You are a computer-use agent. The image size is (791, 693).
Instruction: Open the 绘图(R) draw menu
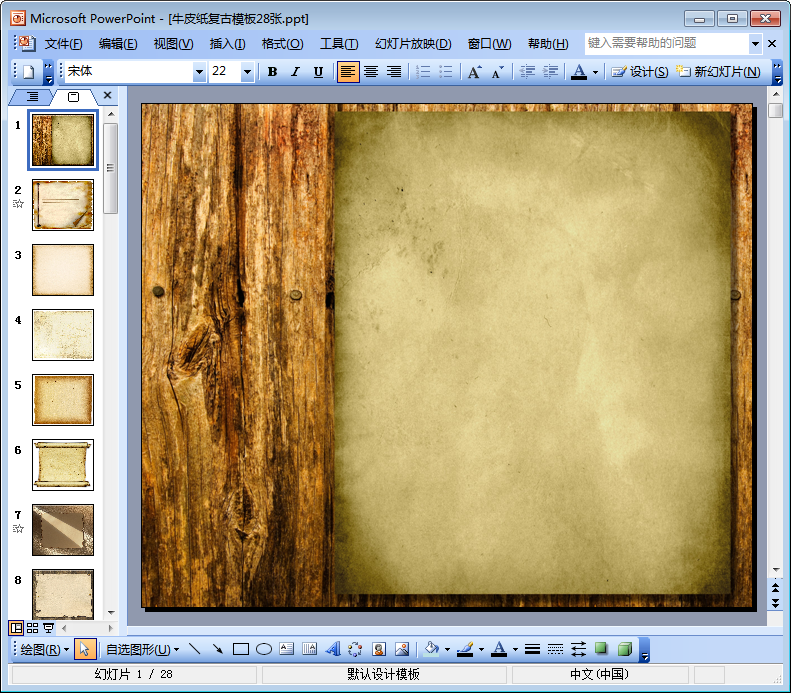(x=44, y=650)
